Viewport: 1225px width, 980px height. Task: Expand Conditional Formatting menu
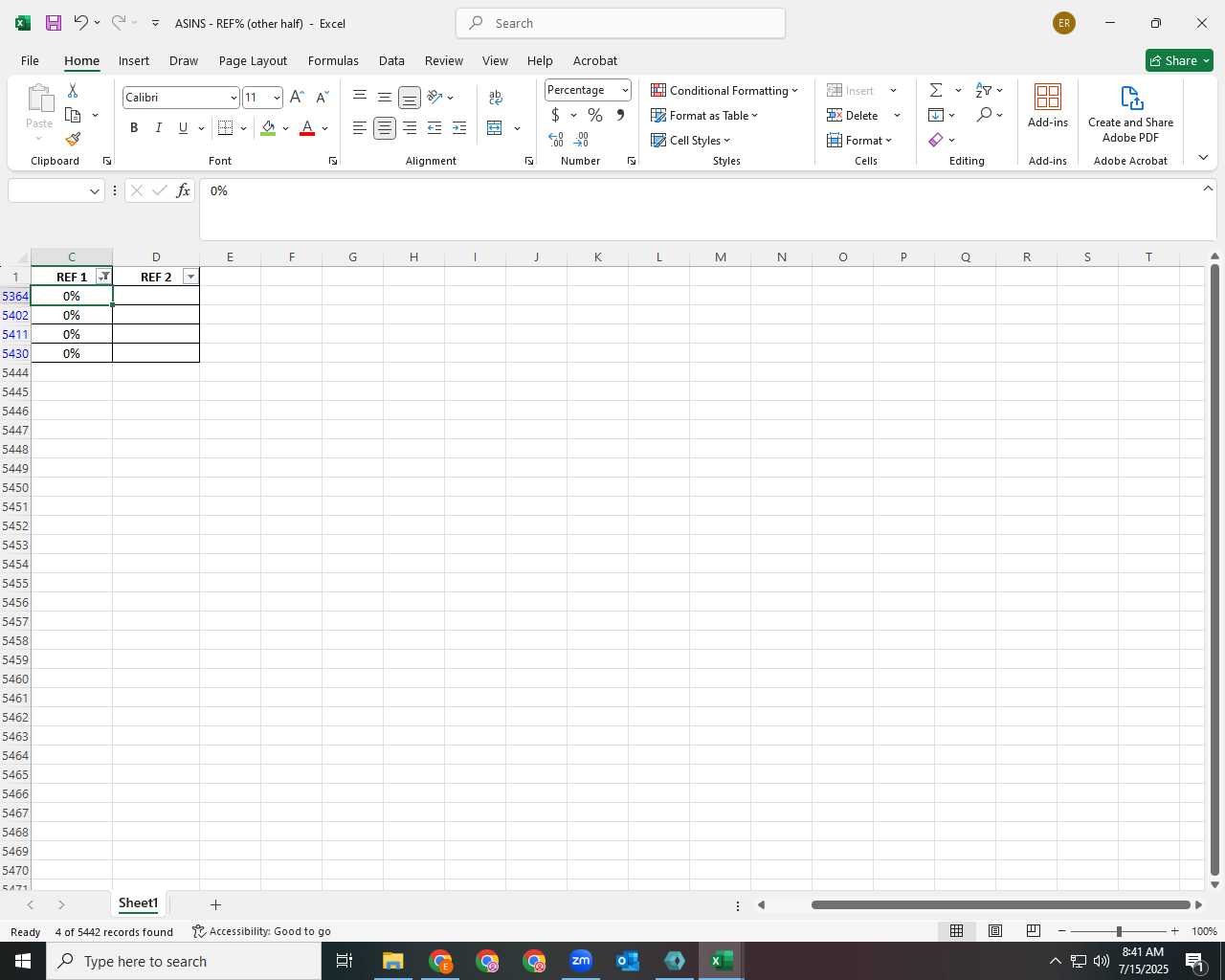pyautogui.click(x=724, y=90)
